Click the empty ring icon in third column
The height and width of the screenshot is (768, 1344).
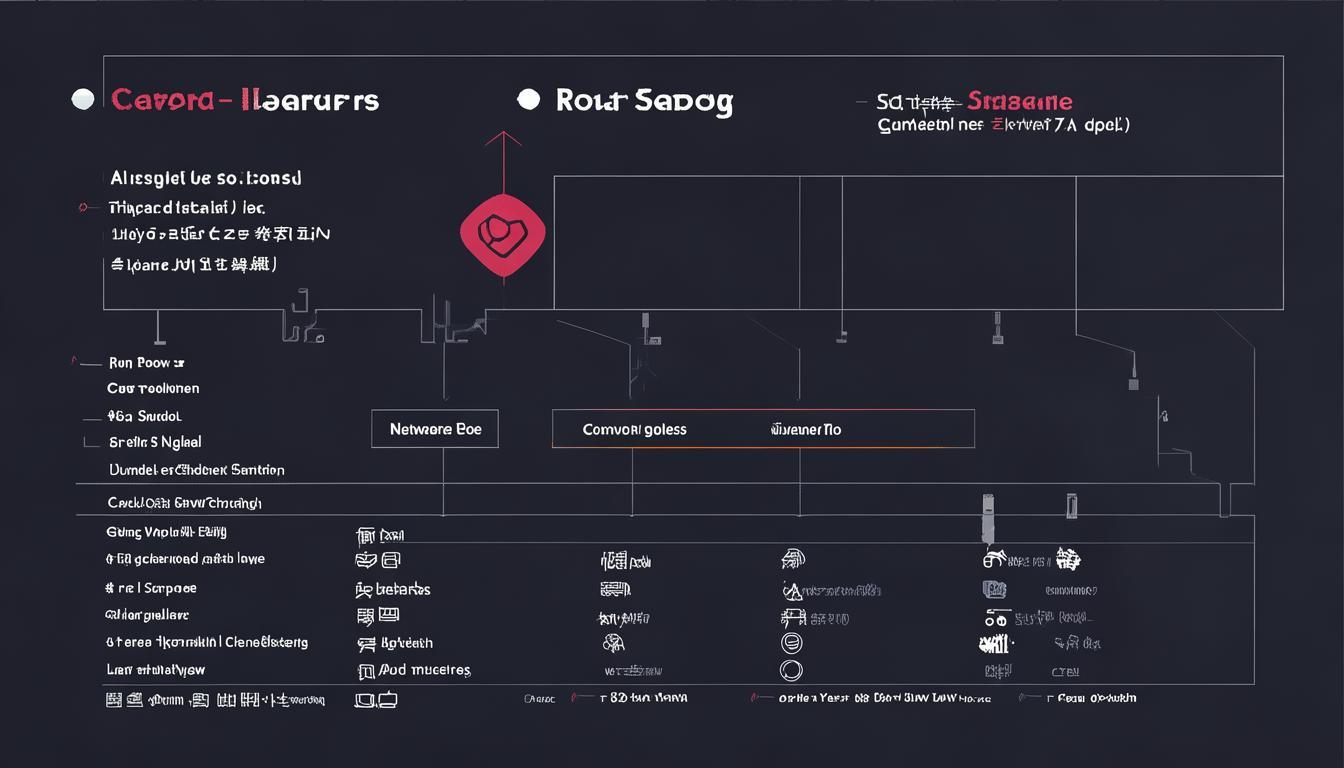point(791,671)
